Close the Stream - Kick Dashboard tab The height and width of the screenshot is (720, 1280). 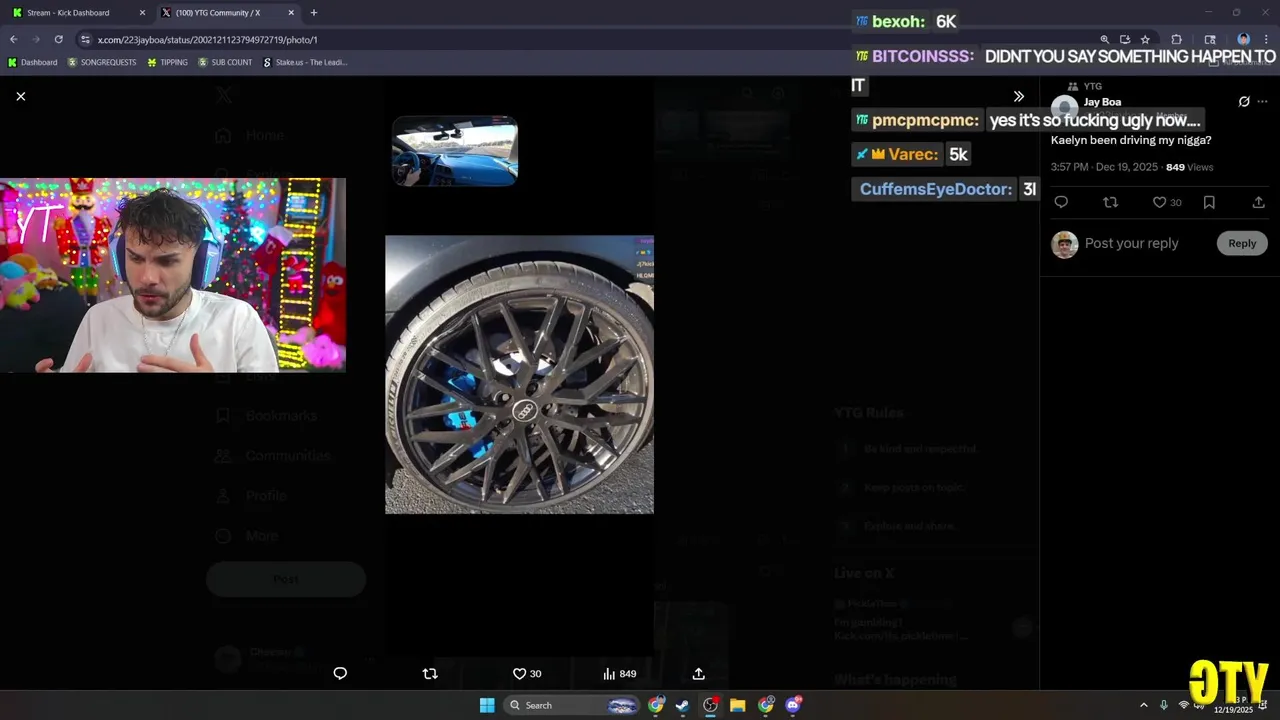coord(141,13)
